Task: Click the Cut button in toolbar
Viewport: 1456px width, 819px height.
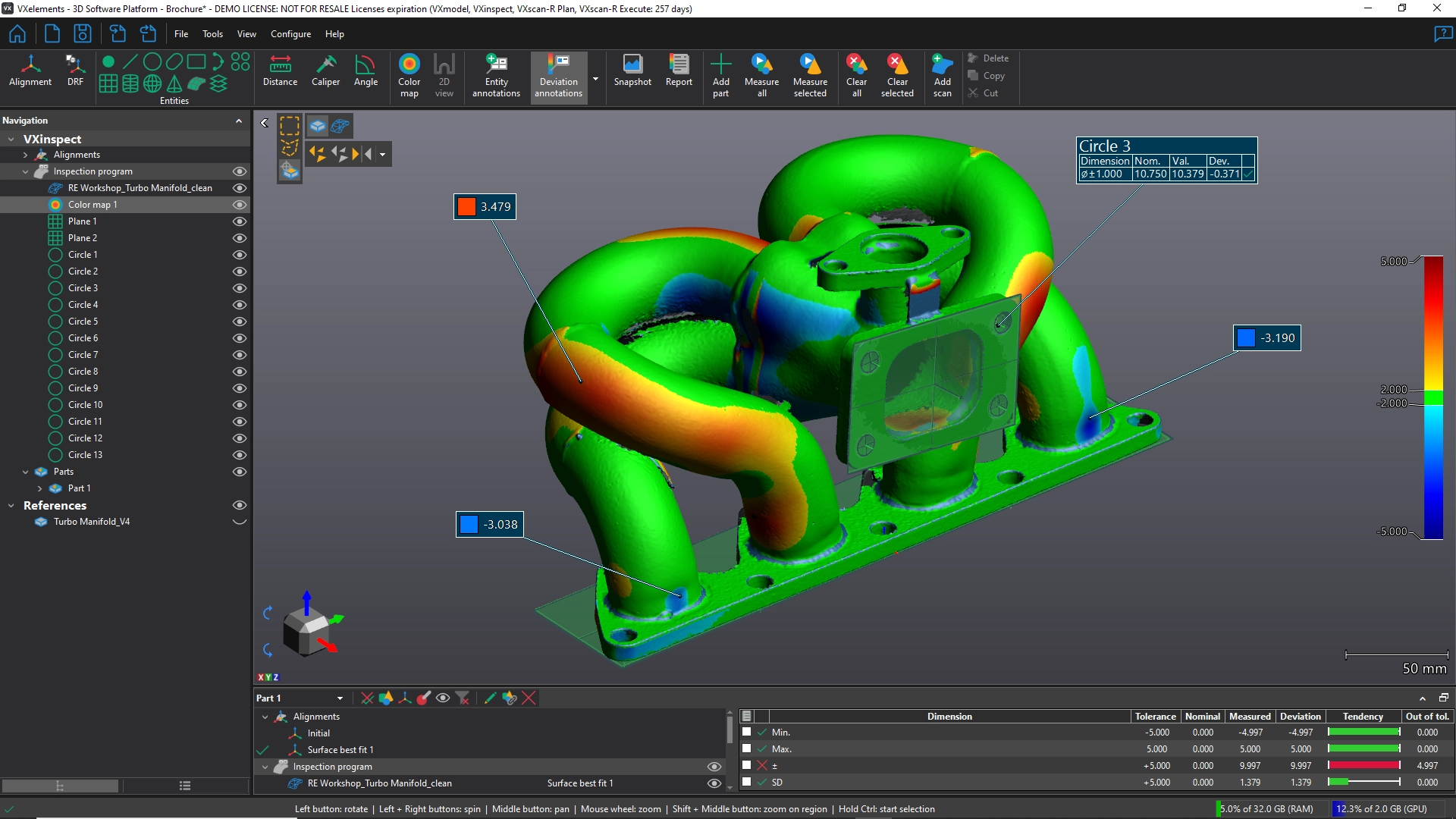Action: click(984, 93)
